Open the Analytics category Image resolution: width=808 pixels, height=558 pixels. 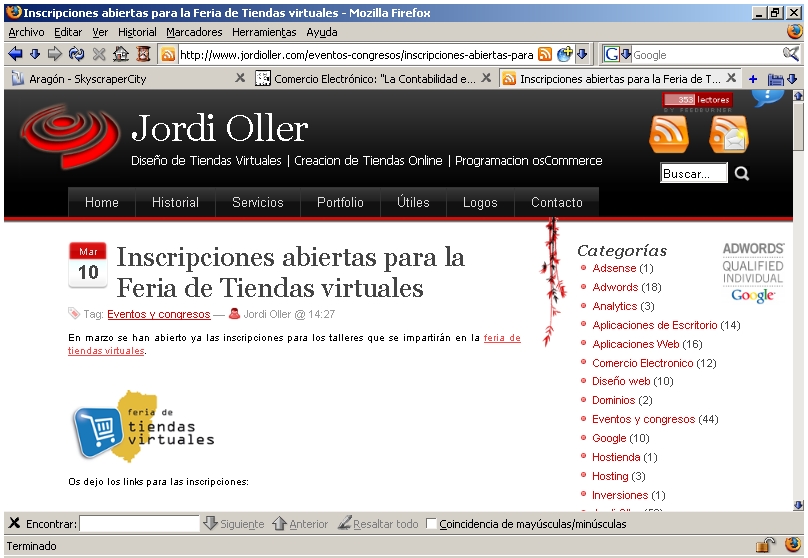[x=615, y=306]
